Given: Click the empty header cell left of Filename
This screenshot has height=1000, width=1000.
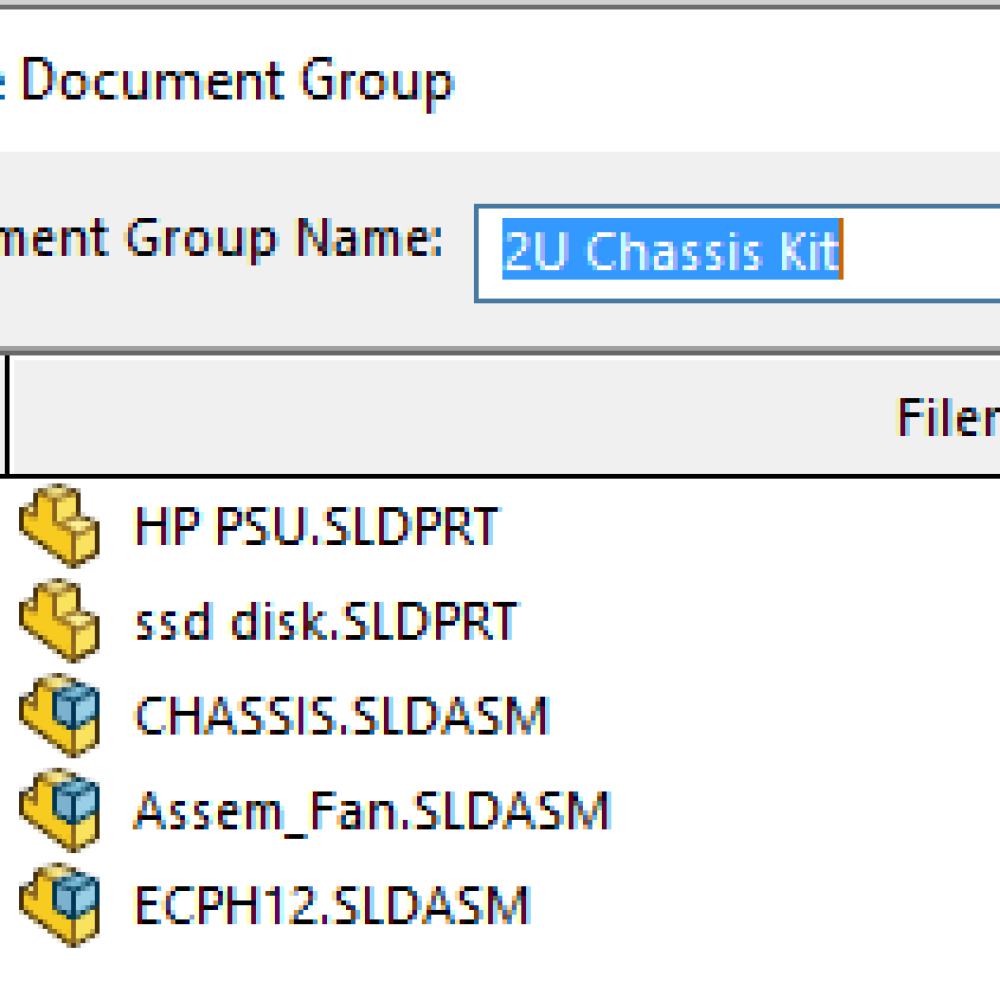Looking at the screenshot, I should tap(3, 416).
